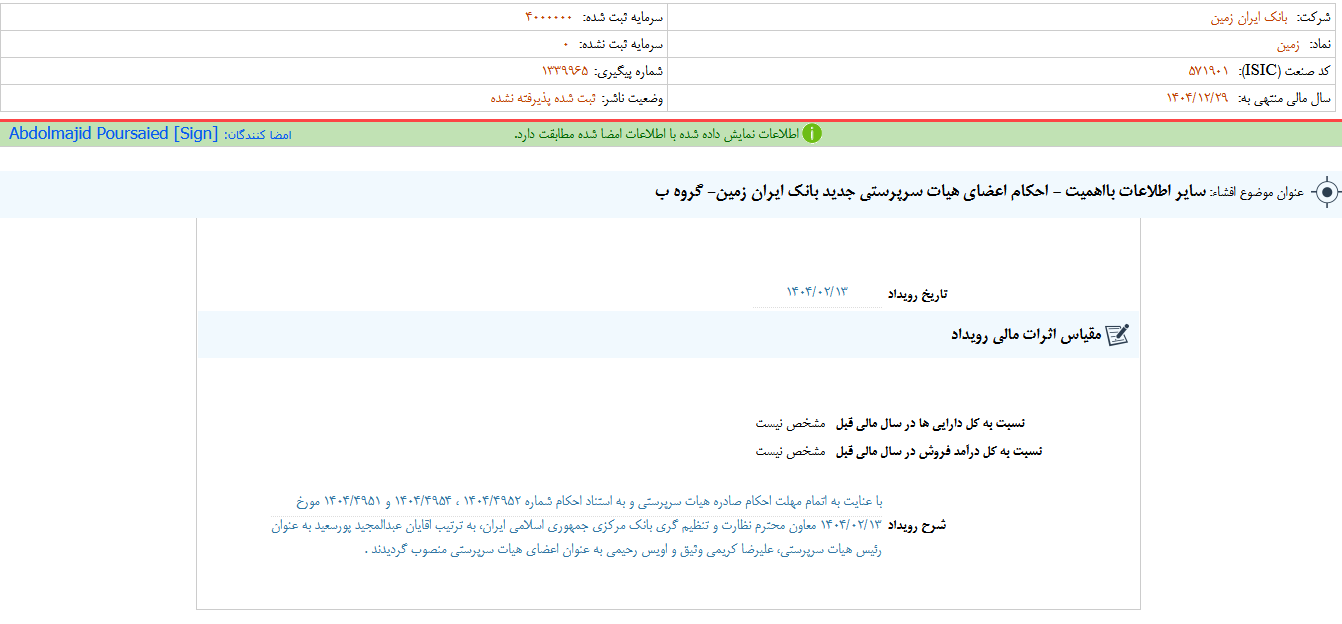Click the شماره پیگیری label

[x=629, y=71]
